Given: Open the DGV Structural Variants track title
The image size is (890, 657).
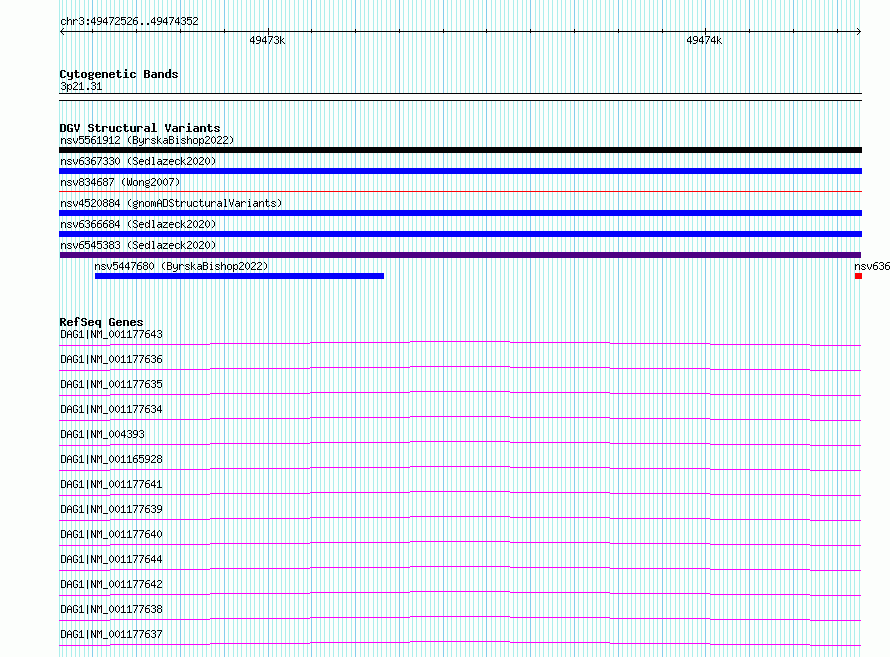Looking at the screenshot, I should point(140,128).
